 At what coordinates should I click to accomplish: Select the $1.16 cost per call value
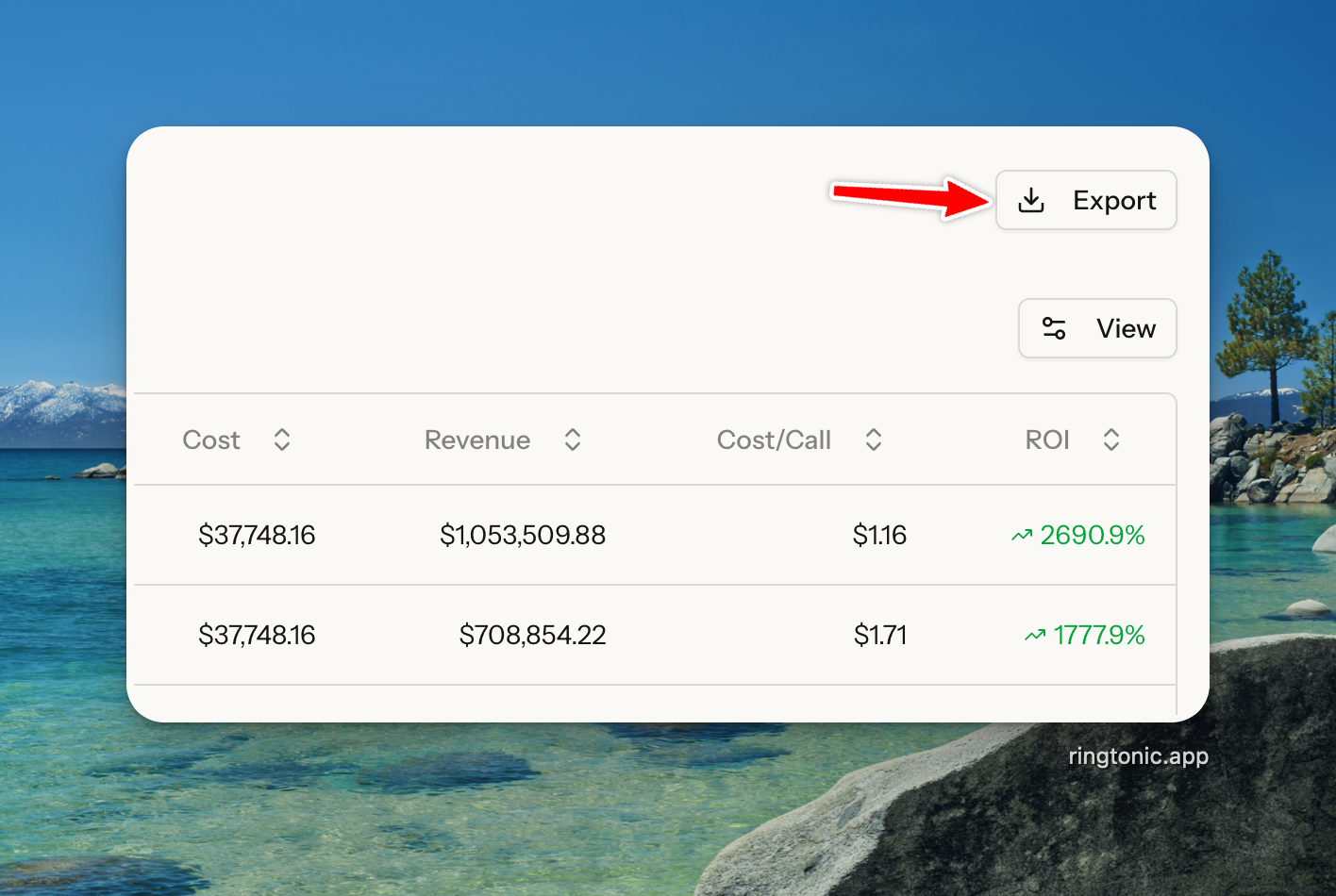pyautogui.click(x=879, y=536)
